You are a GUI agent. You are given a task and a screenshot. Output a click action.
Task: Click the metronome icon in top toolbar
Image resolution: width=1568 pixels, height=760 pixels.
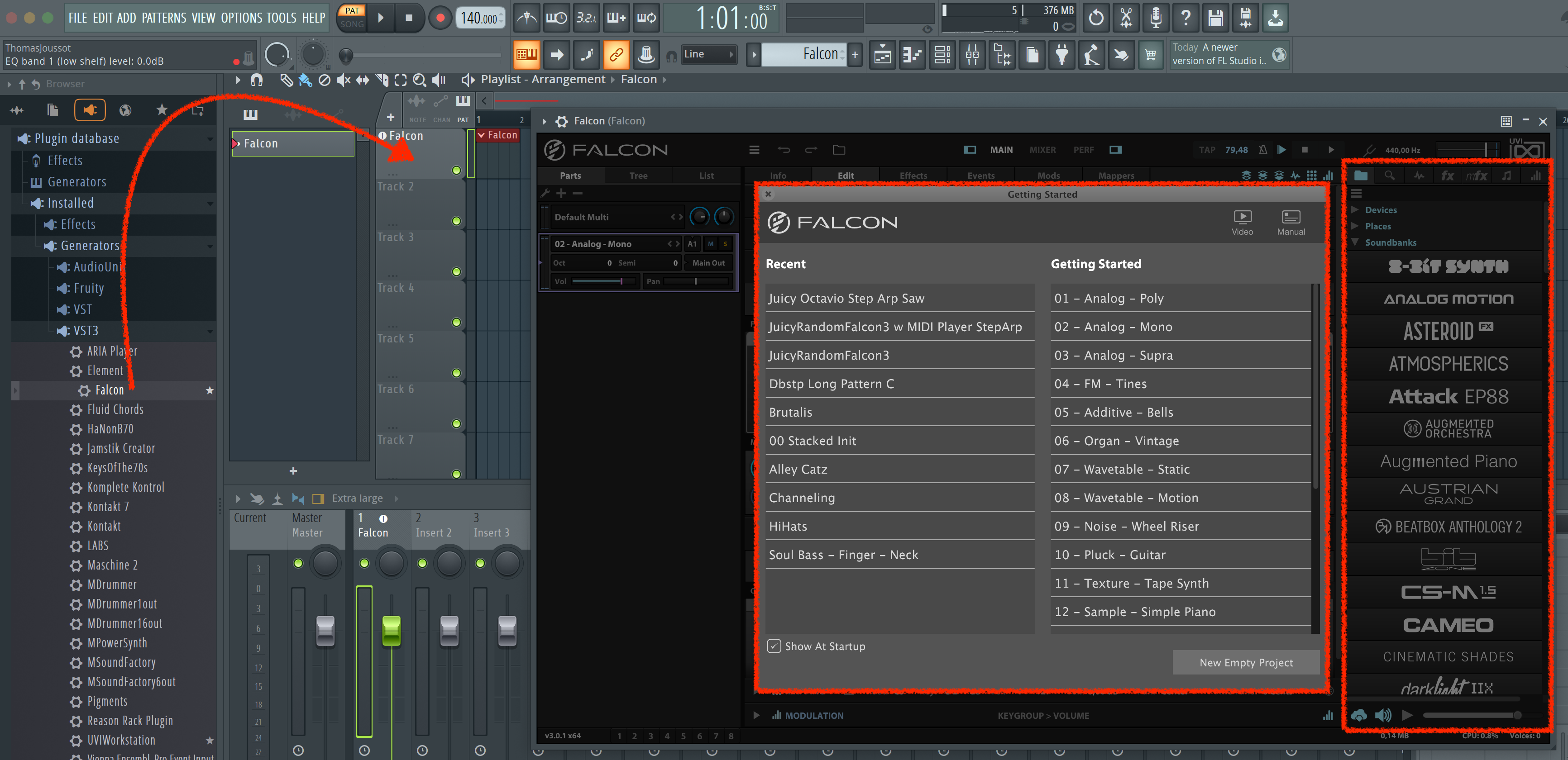[526, 18]
